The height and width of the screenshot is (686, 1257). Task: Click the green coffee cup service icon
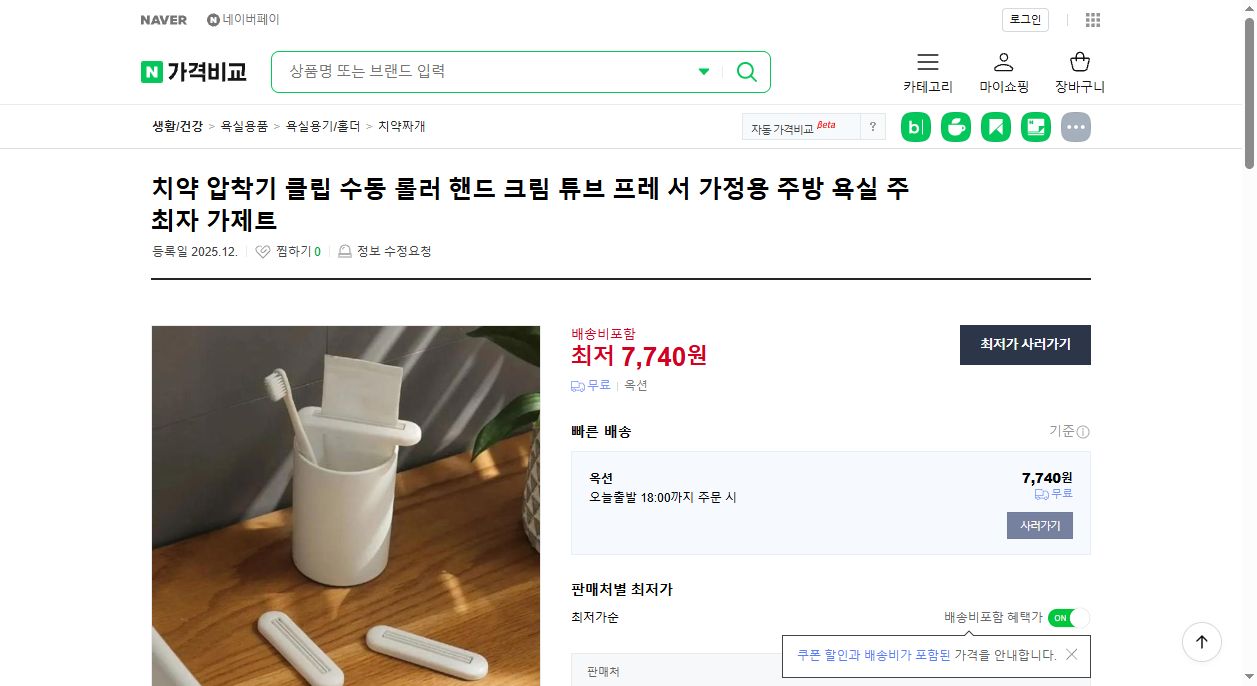point(956,127)
